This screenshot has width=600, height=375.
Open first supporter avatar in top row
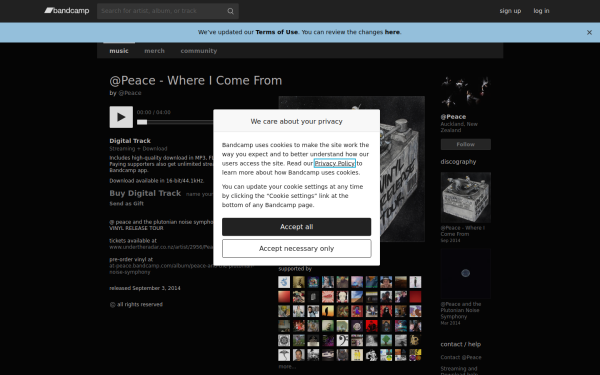(x=284, y=282)
